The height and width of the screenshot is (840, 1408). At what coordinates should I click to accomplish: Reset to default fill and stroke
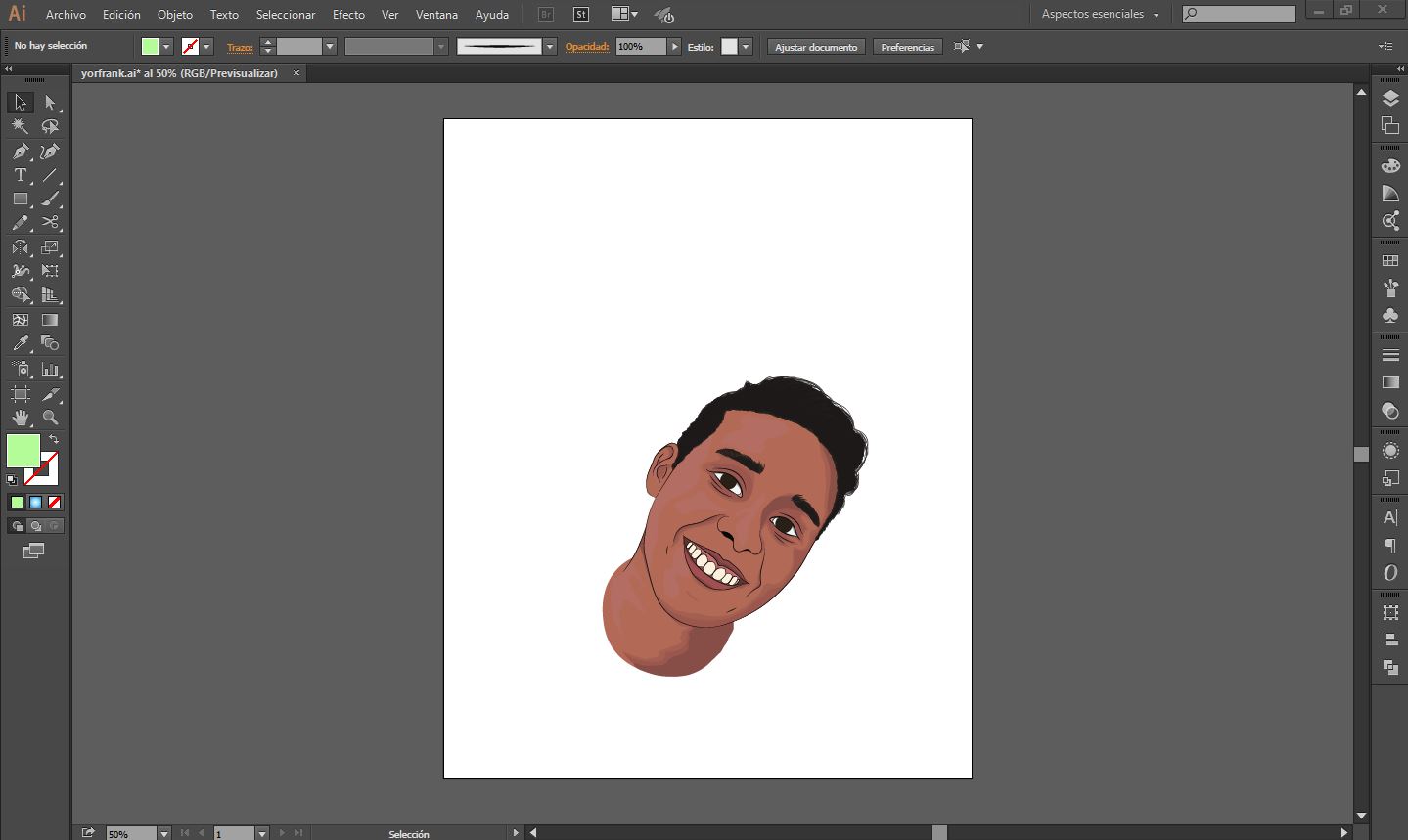pyautogui.click(x=12, y=480)
